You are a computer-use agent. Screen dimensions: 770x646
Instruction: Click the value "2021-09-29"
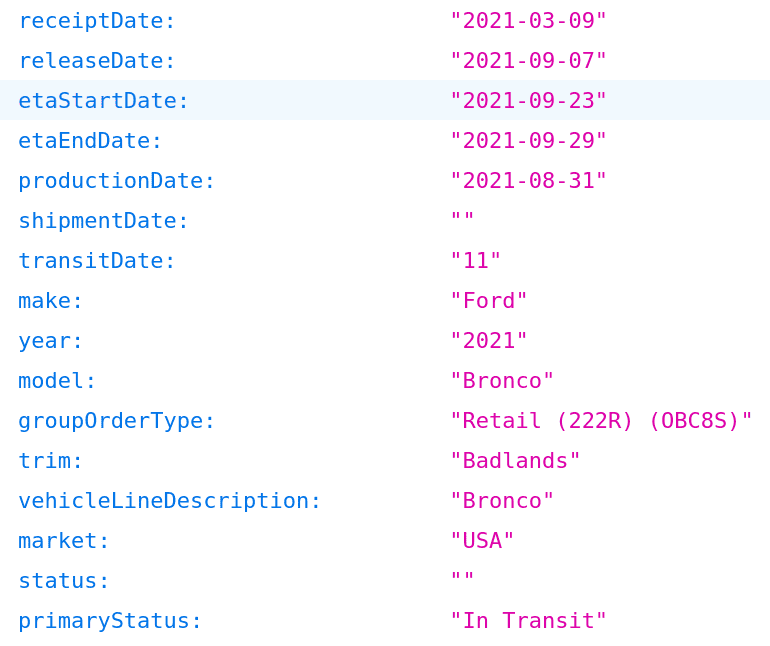528,140
